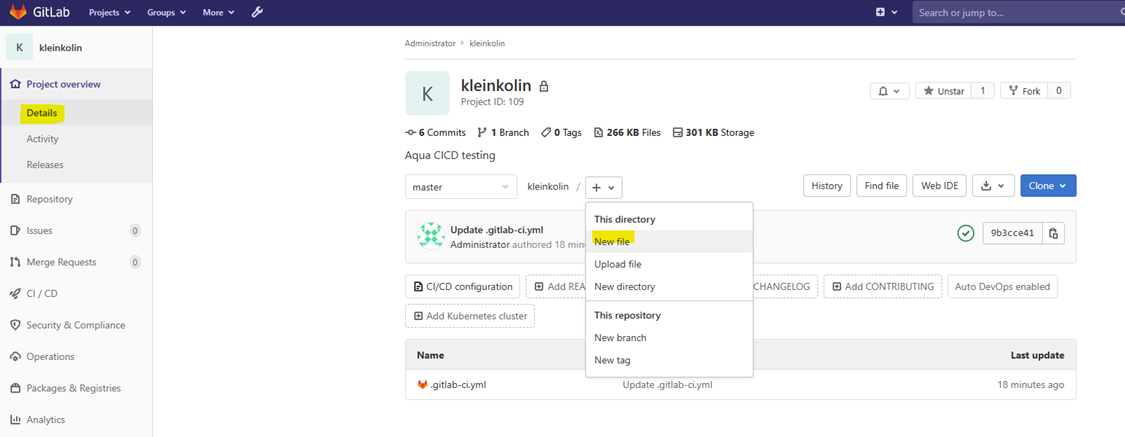Click the History button

(x=827, y=186)
